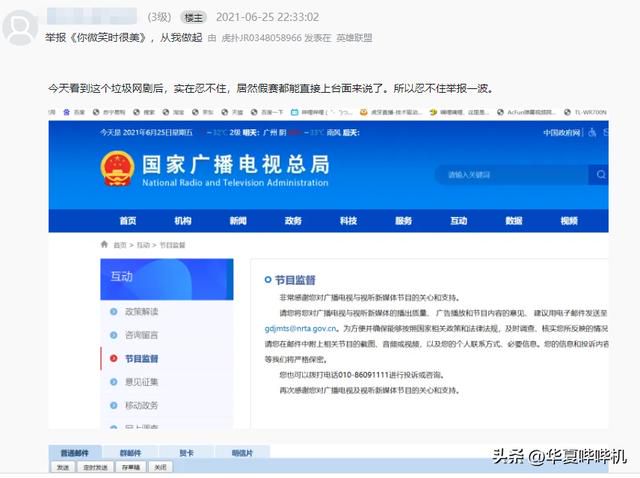Open the 中国政府网 link
The width and height of the screenshot is (640, 478).
click(x=562, y=133)
